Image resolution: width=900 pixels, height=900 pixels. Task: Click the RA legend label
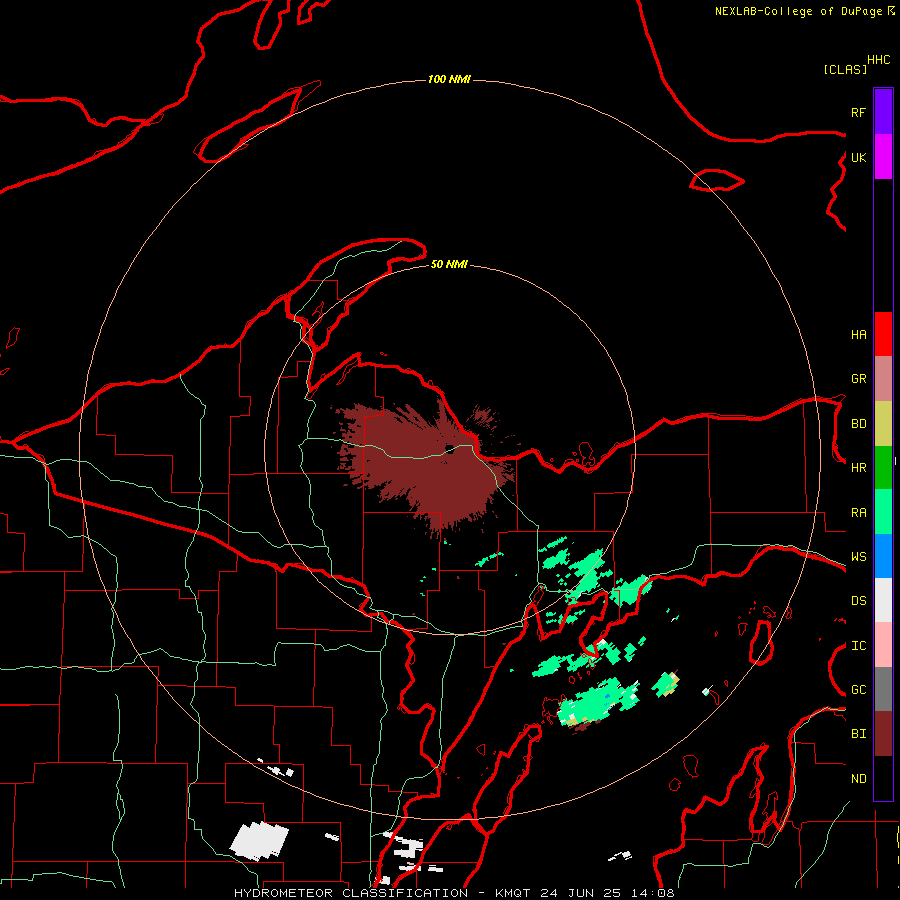pos(858,513)
